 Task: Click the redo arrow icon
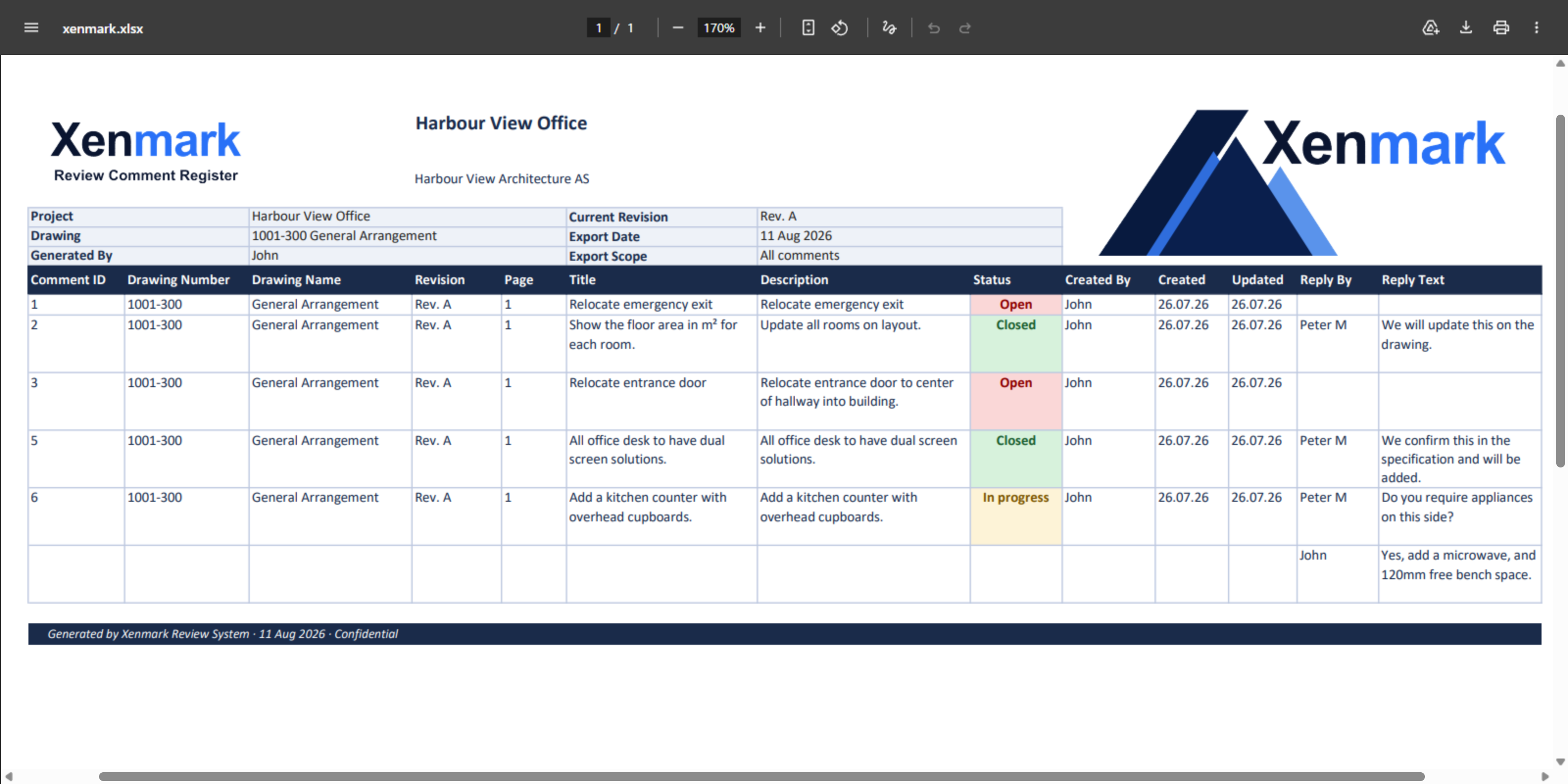coord(965,28)
